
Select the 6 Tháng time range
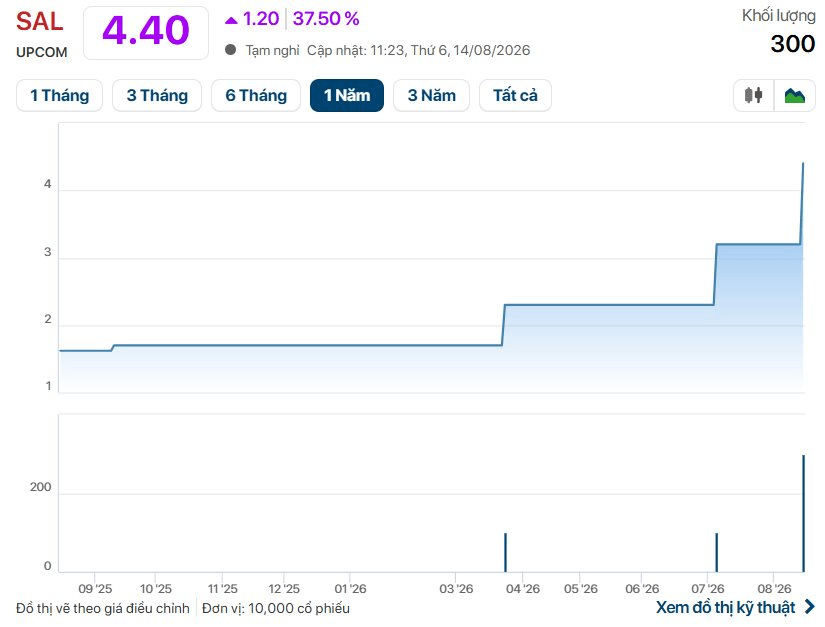pos(256,95)
